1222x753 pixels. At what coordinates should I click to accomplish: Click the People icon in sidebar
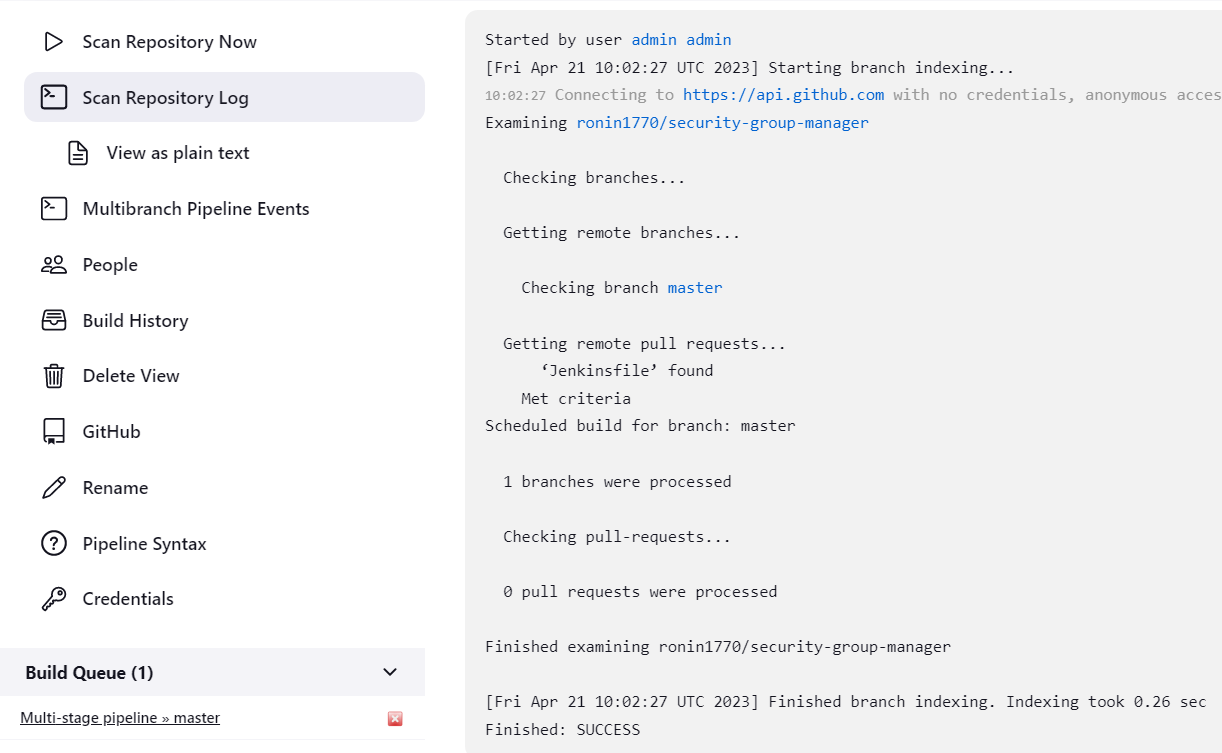pyautogui.click(x=53, y=265)
